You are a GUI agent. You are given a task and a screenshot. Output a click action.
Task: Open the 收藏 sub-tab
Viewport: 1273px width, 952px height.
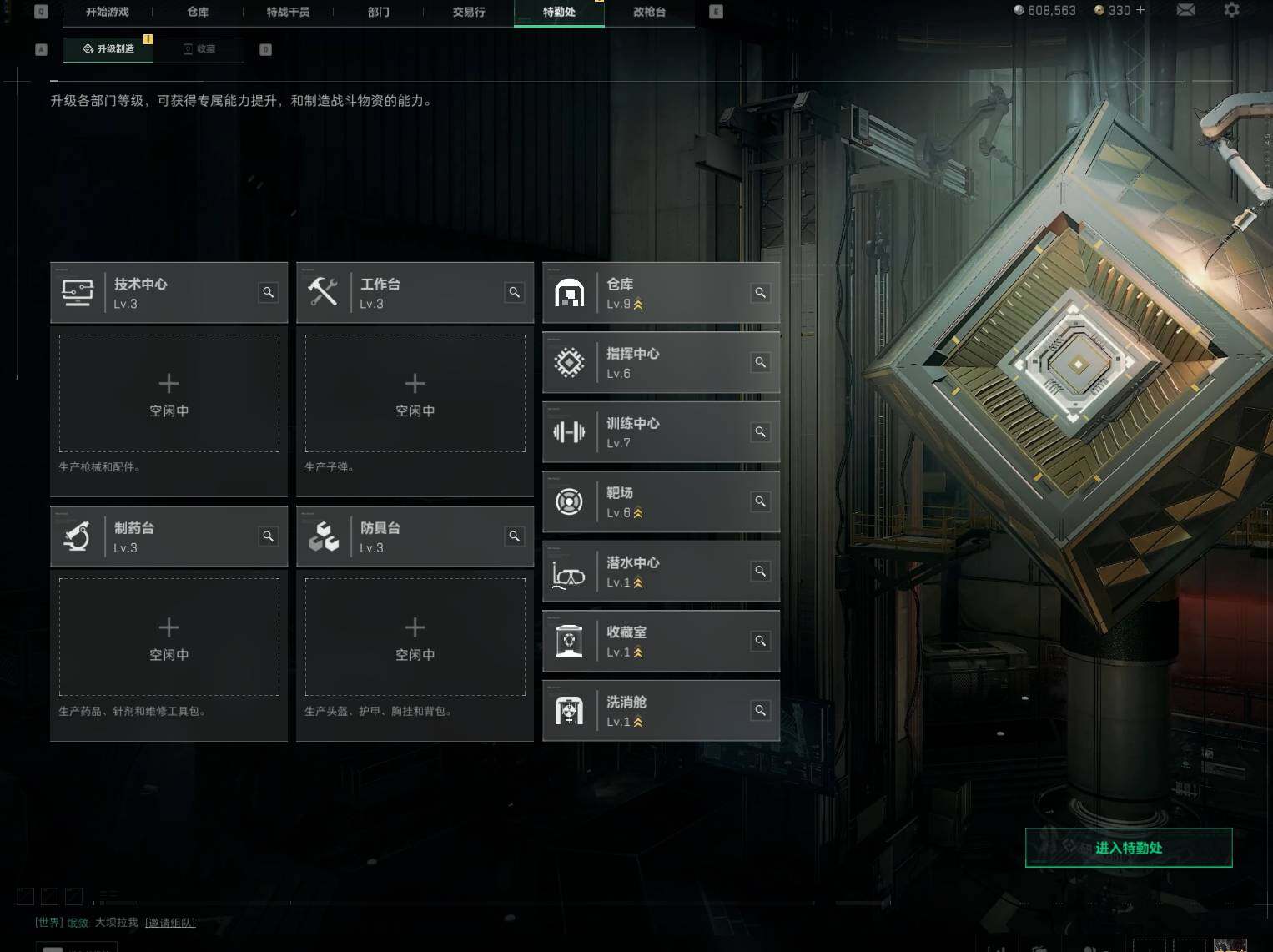coord(199,49)
